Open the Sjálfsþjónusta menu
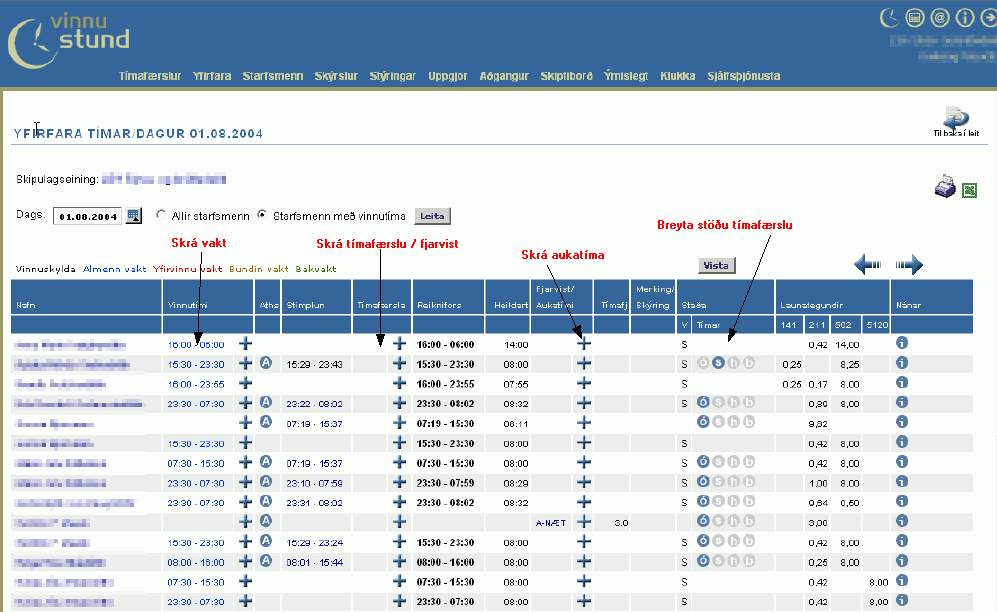Viewport: 997px width, 612px height. point(744,76)
